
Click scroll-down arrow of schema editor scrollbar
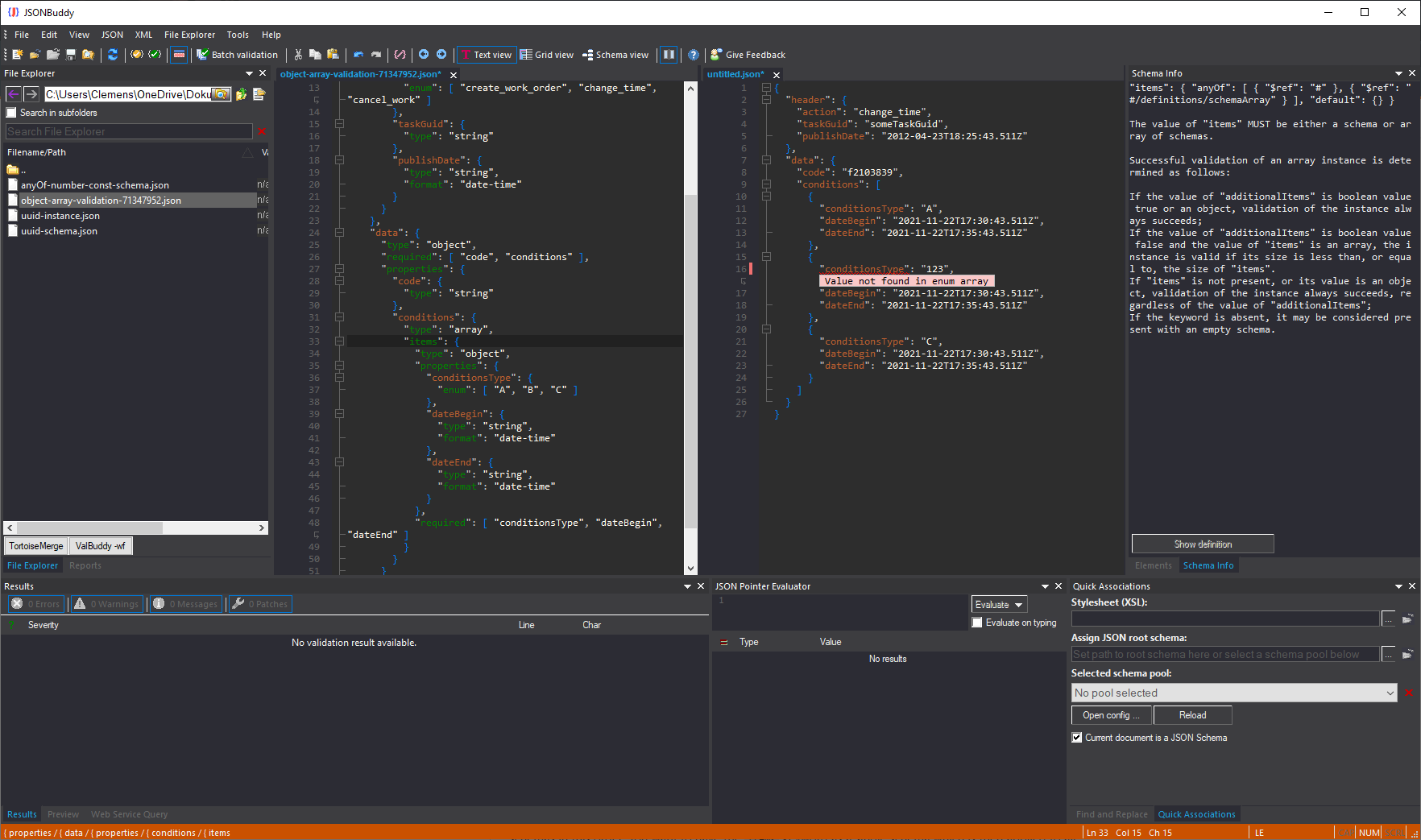pyautogui.click(x=690, y=569)
